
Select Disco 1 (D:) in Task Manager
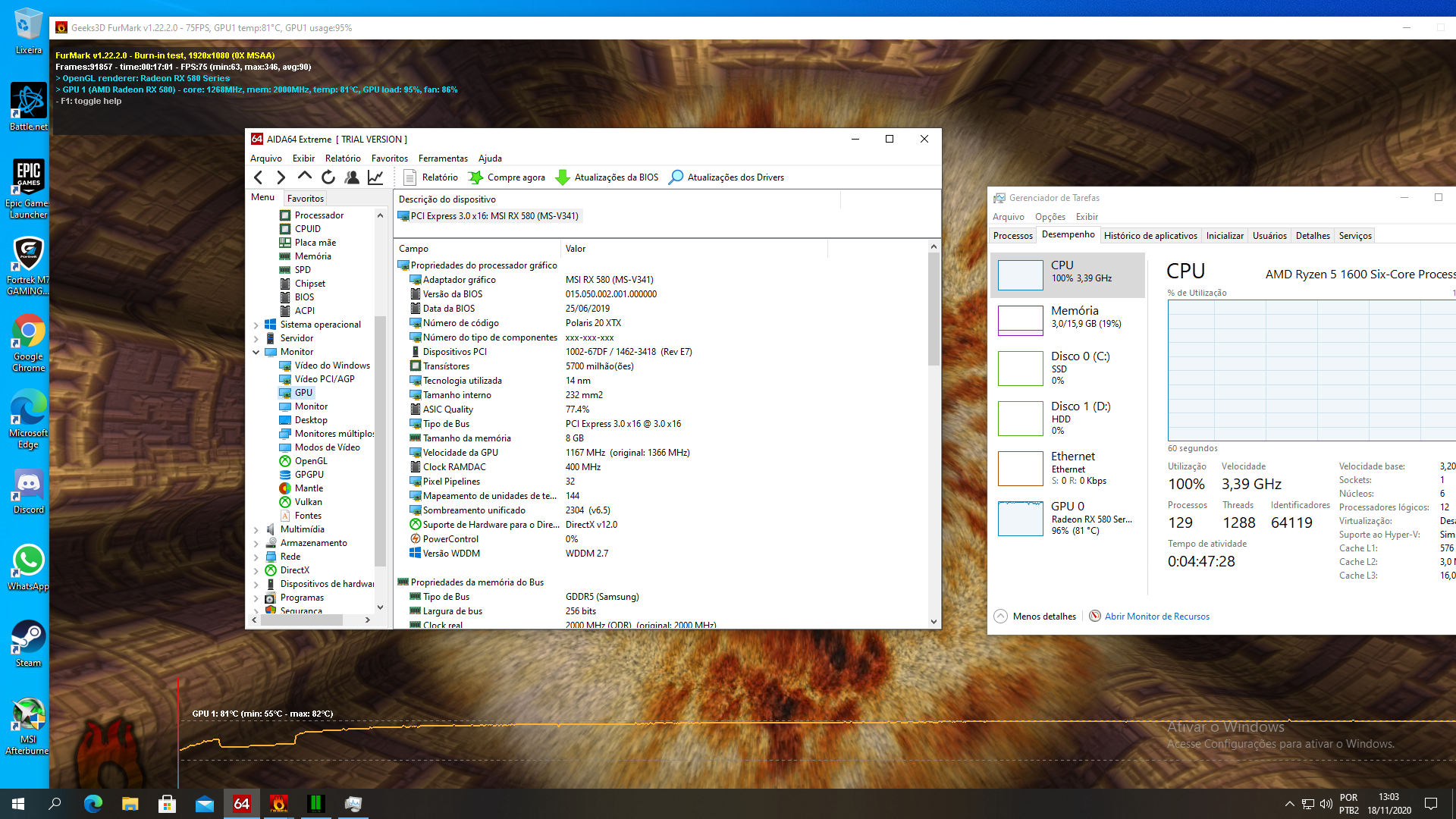(x=1067, y=418)
